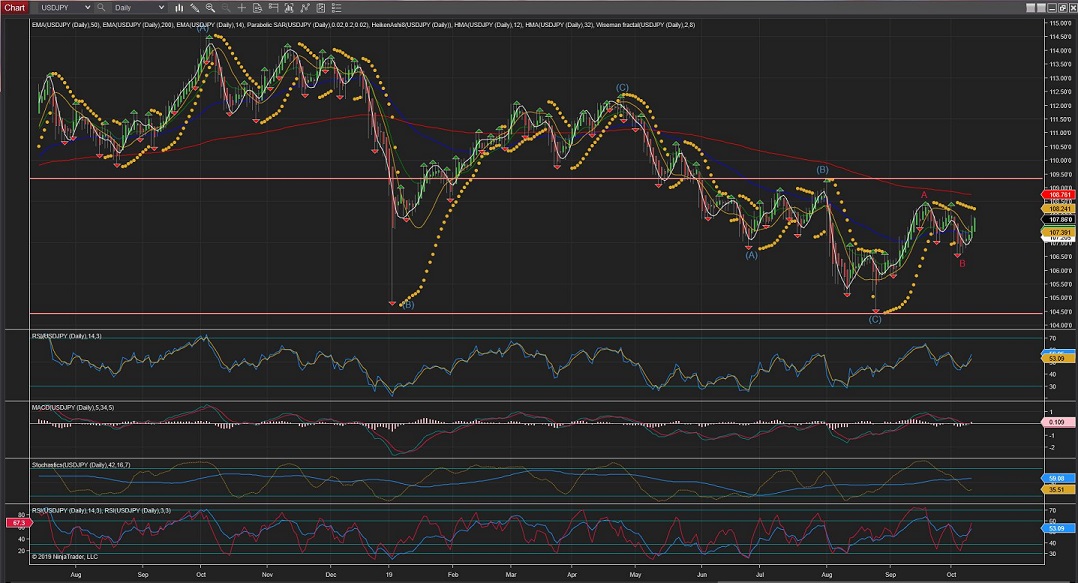
Task: Open the chart style bars icon
Action: point(177,7)
